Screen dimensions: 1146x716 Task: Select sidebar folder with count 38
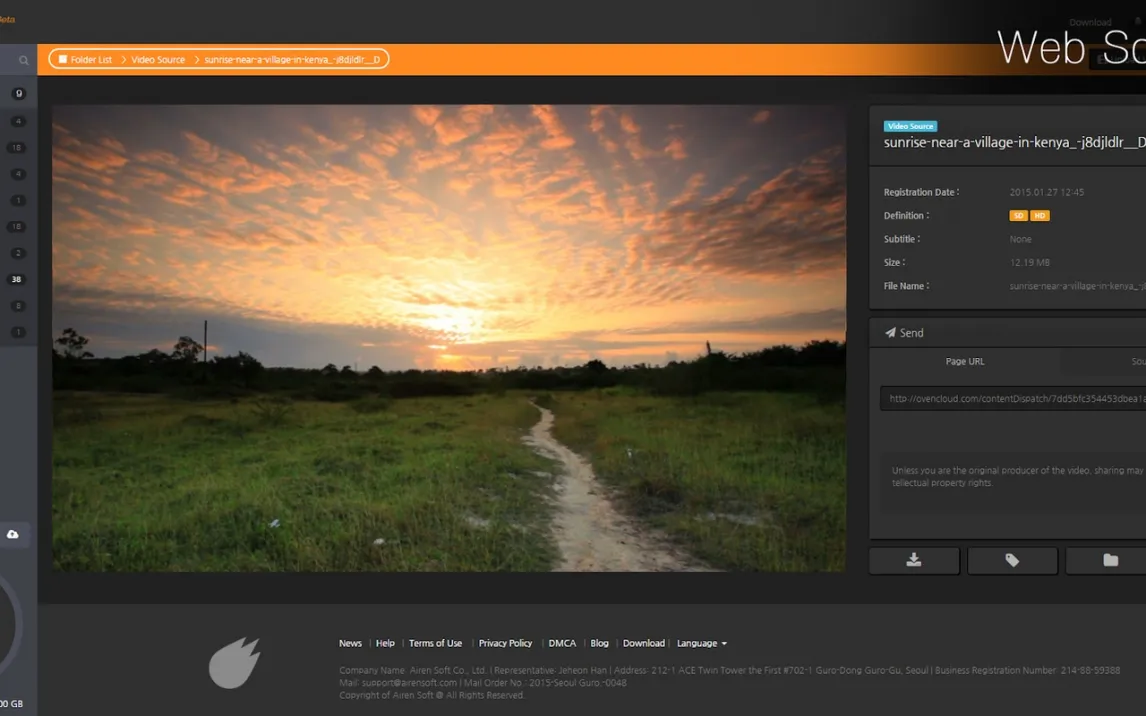pyautogui.click(x=17, y=280)
